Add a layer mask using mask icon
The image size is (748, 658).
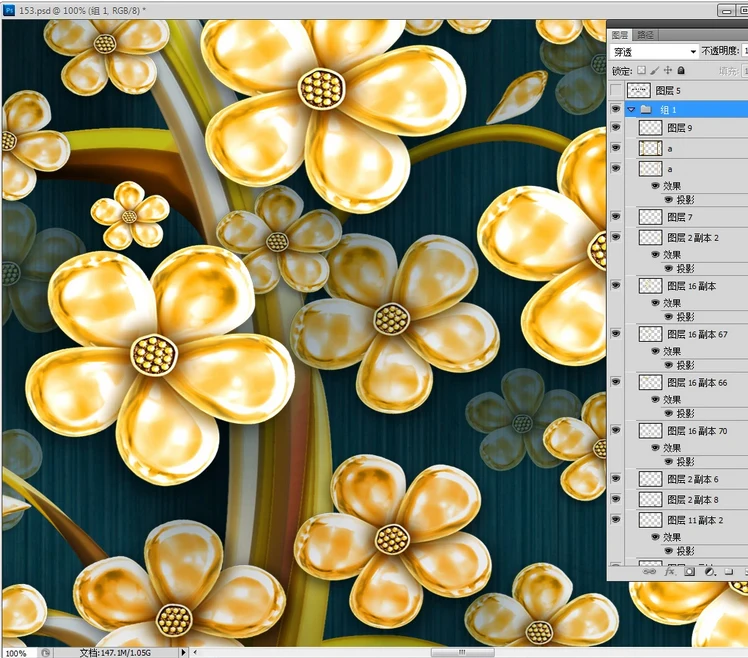click(x=690, y=572)
